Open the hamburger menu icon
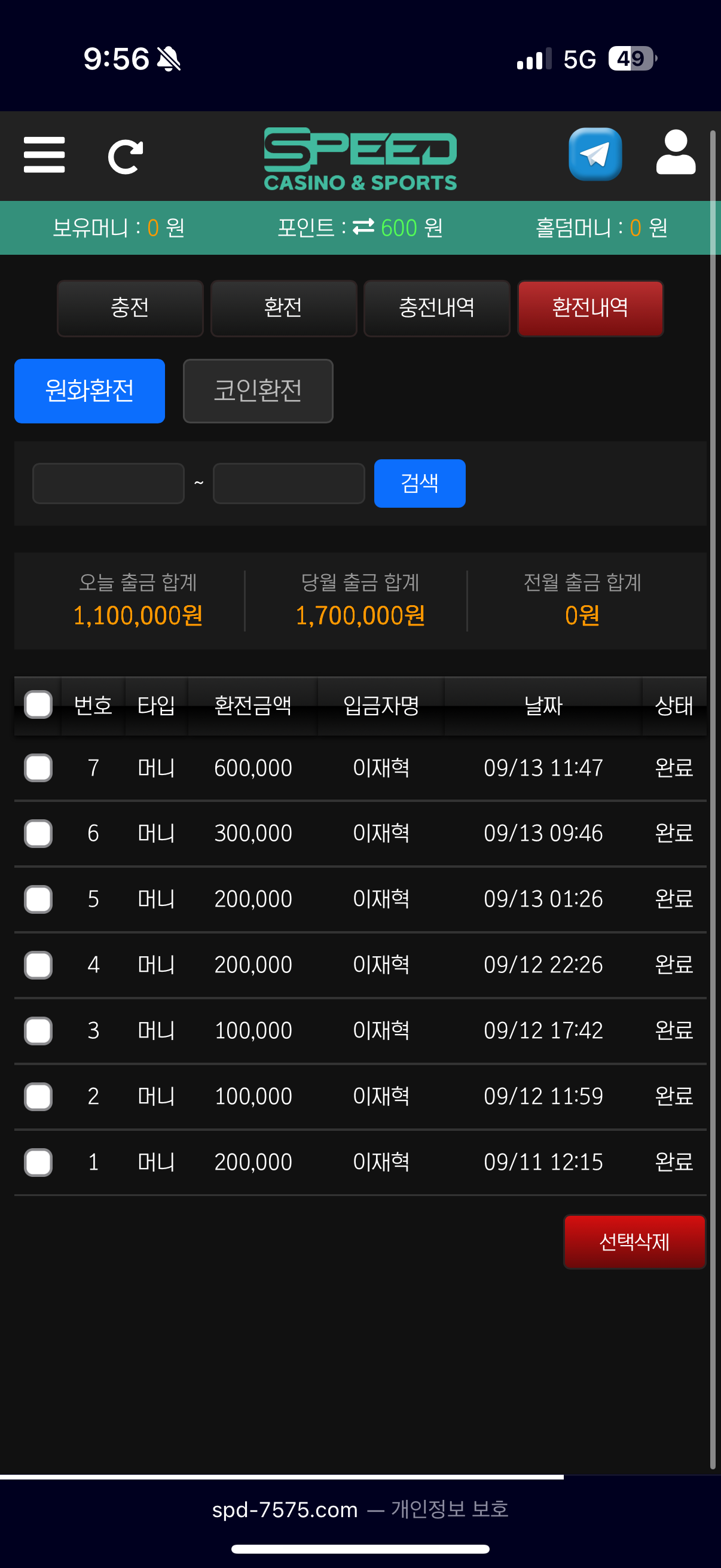This screenshot has height=1568, width=721. [44, 155]
